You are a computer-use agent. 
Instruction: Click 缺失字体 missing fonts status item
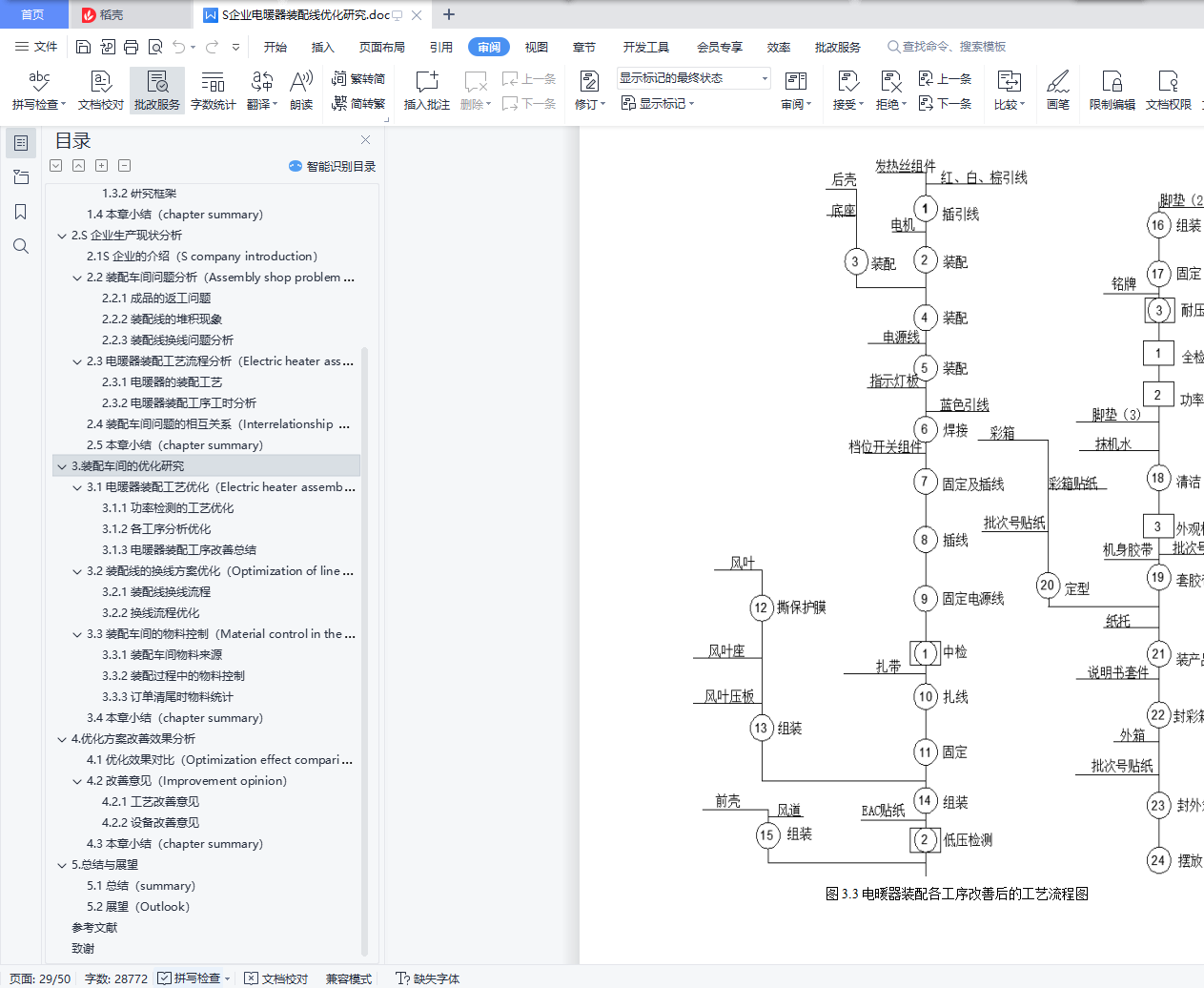pyautogui.click(x=428, y=978)
